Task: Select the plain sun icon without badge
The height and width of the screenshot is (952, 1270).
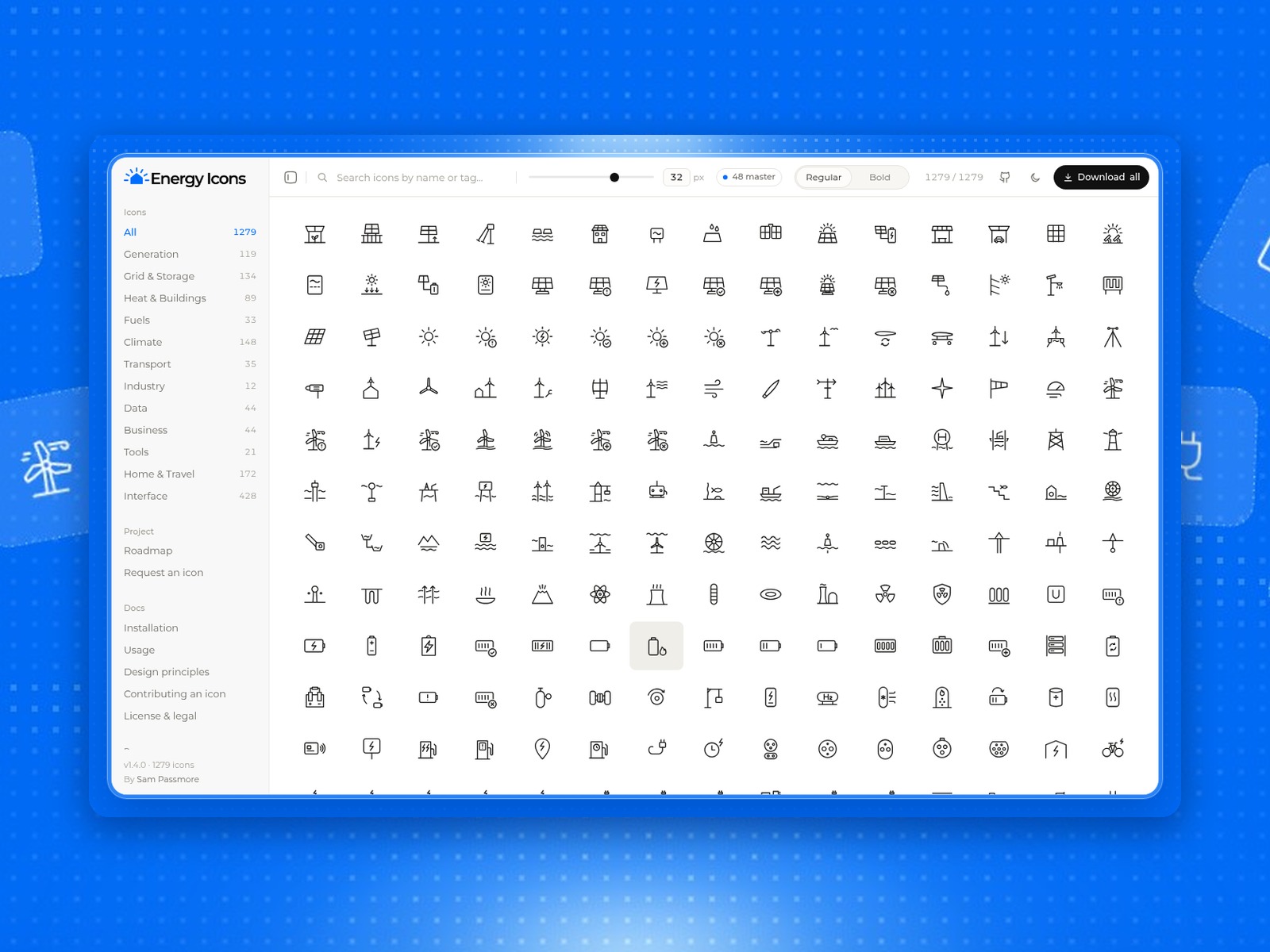Action: (429, 336)
